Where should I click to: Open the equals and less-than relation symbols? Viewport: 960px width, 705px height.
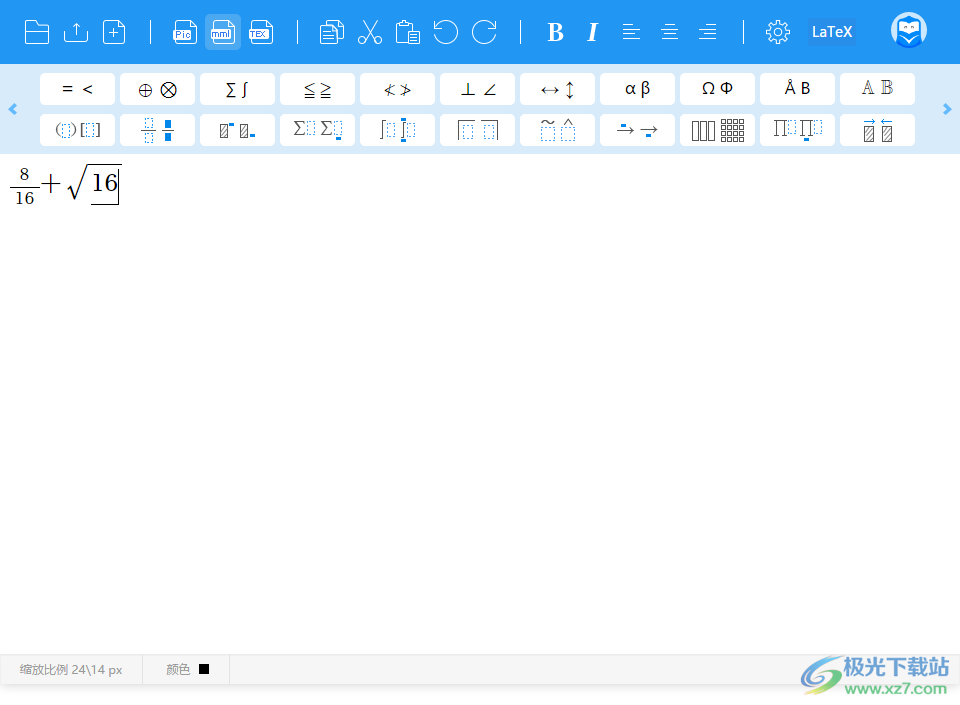(77, 89)
